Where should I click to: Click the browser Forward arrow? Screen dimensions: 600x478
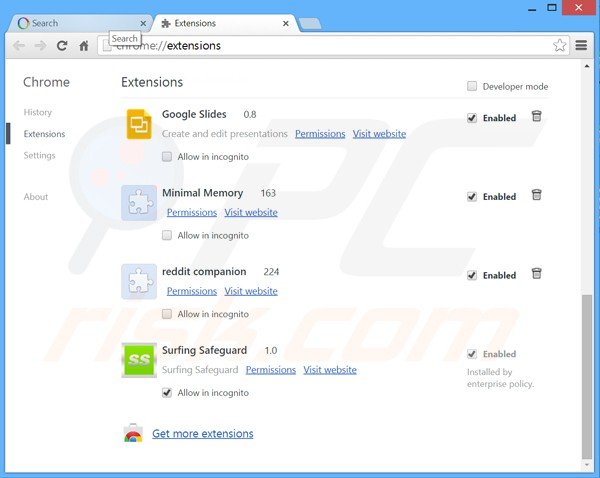point(40,46)
